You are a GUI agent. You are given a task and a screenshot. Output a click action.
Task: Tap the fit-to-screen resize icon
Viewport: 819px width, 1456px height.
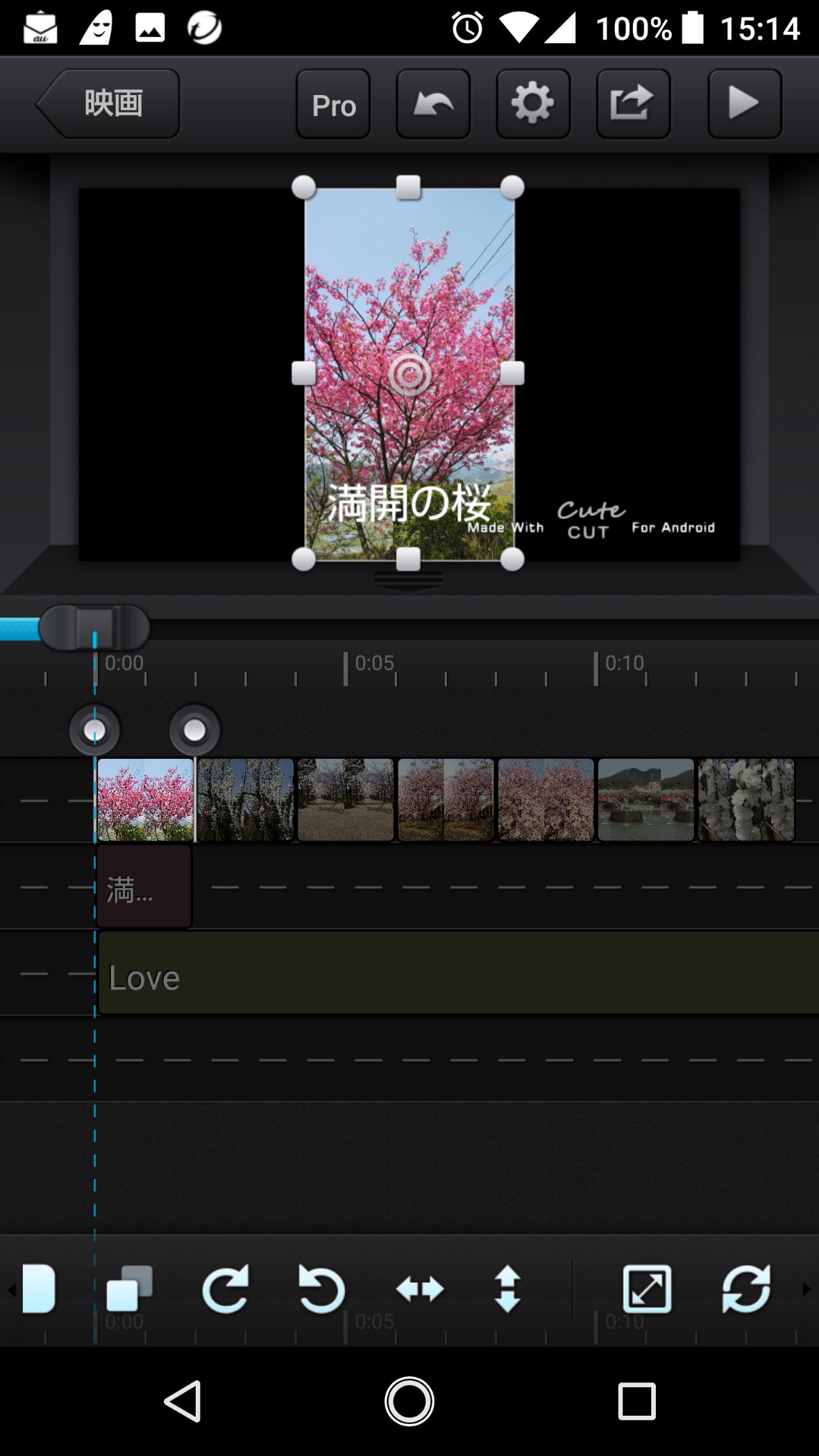[x=647, y=1290]
